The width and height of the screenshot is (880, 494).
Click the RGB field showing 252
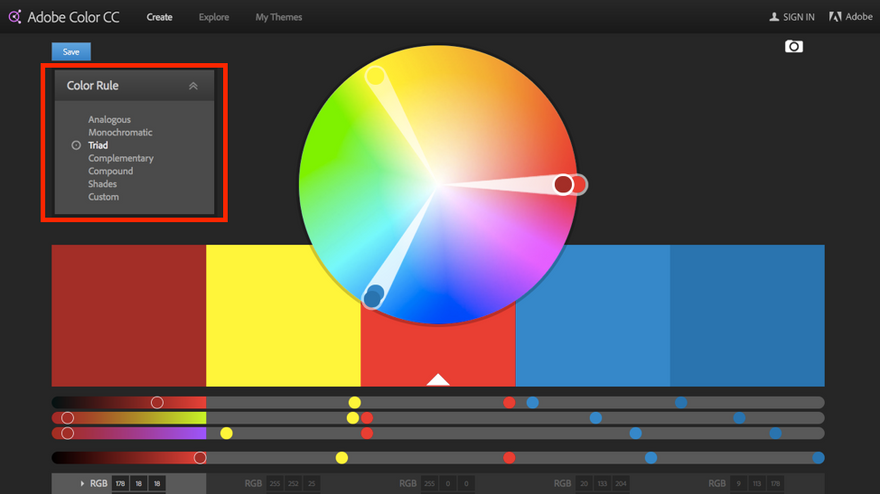pyautogui.click(x=293, y=483)
